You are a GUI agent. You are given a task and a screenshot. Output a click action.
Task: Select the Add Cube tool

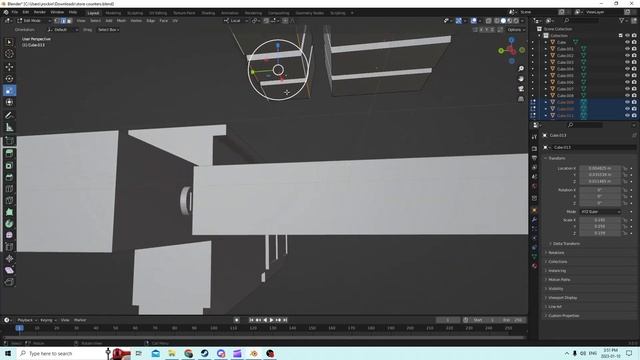point(9,141)
